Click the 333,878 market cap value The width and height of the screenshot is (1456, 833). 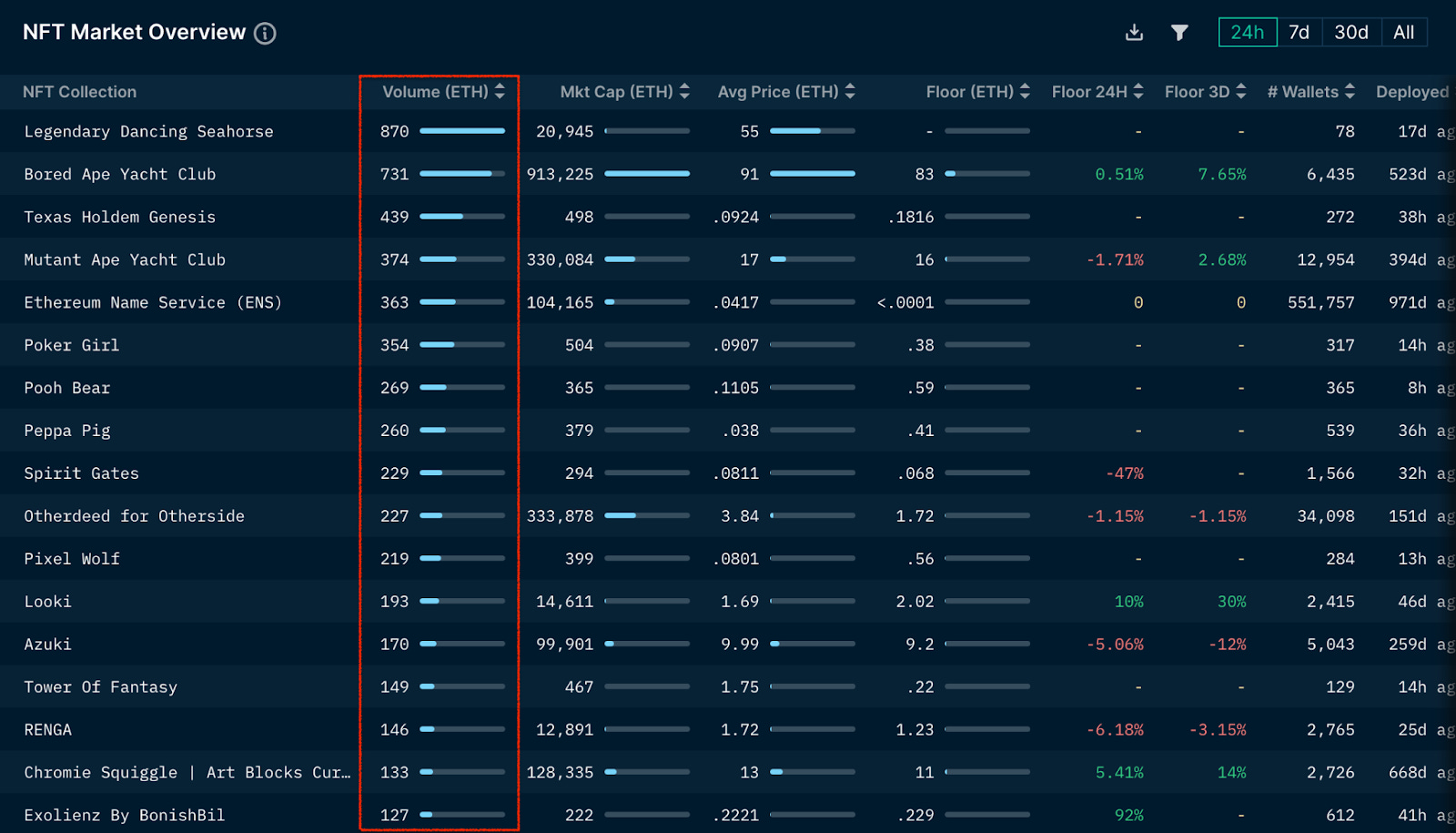click(x=561, y=516)
